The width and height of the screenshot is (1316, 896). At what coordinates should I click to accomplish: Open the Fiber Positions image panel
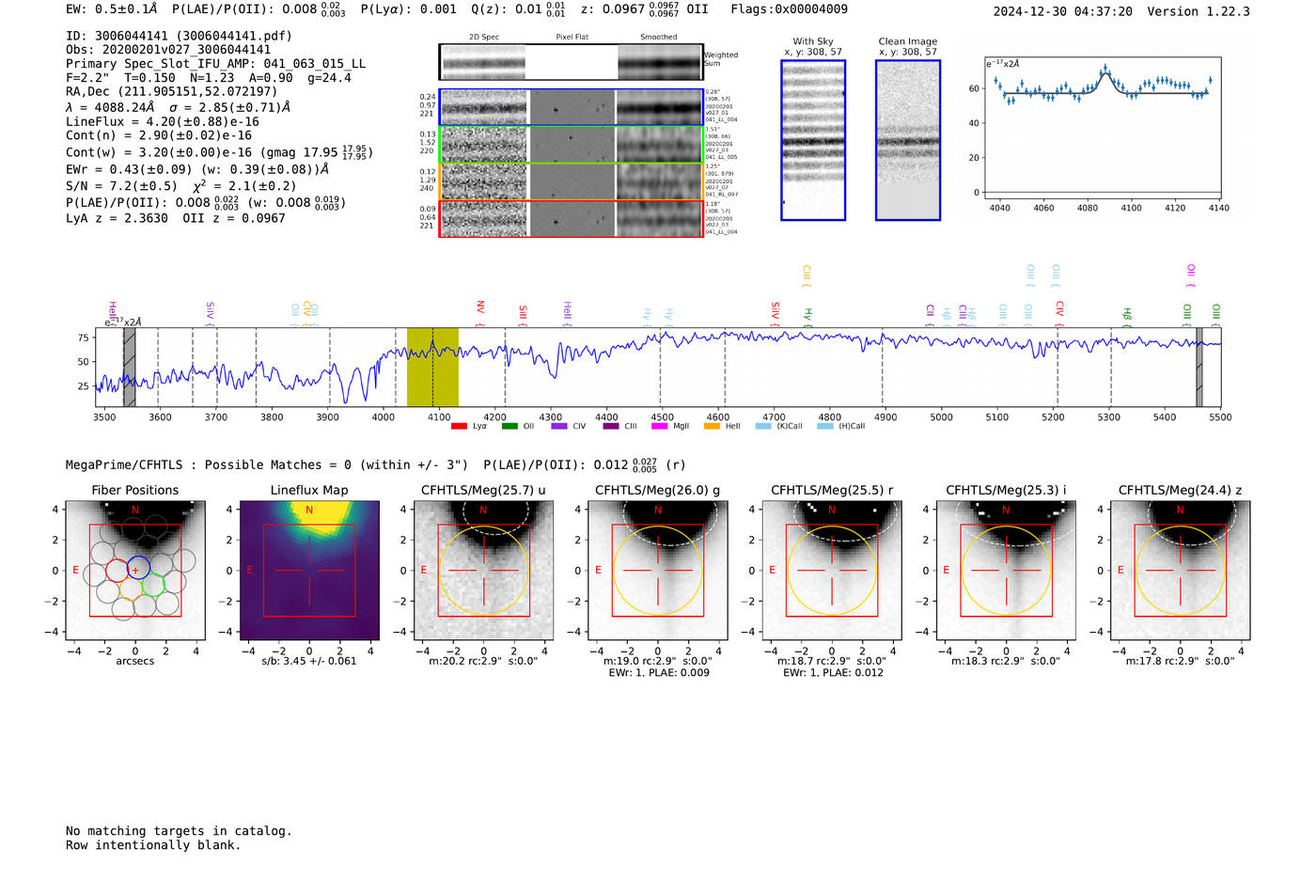pos(134,571)
